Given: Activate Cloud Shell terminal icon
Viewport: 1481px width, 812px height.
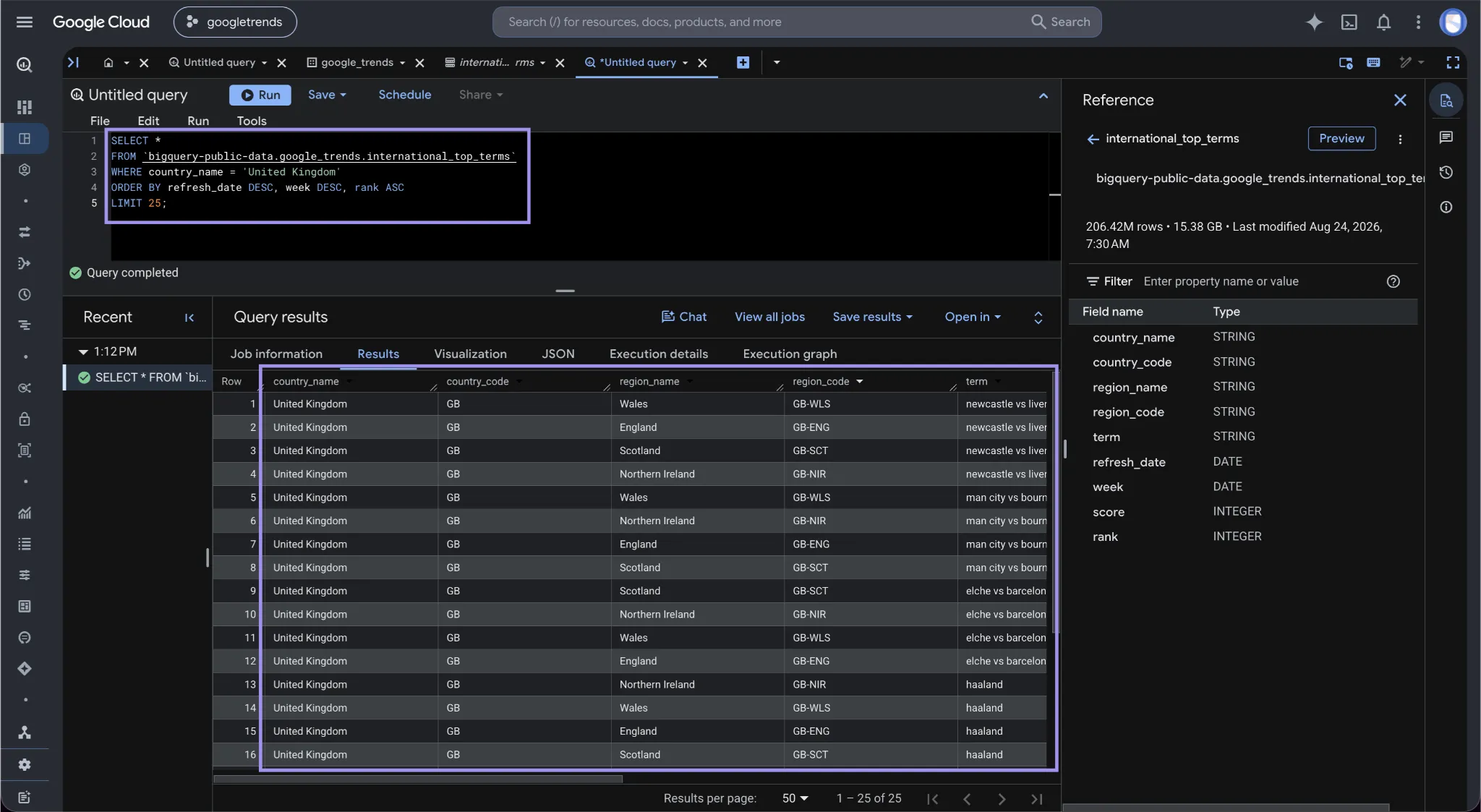Looking at the screenshot, I should [1349, 22].
